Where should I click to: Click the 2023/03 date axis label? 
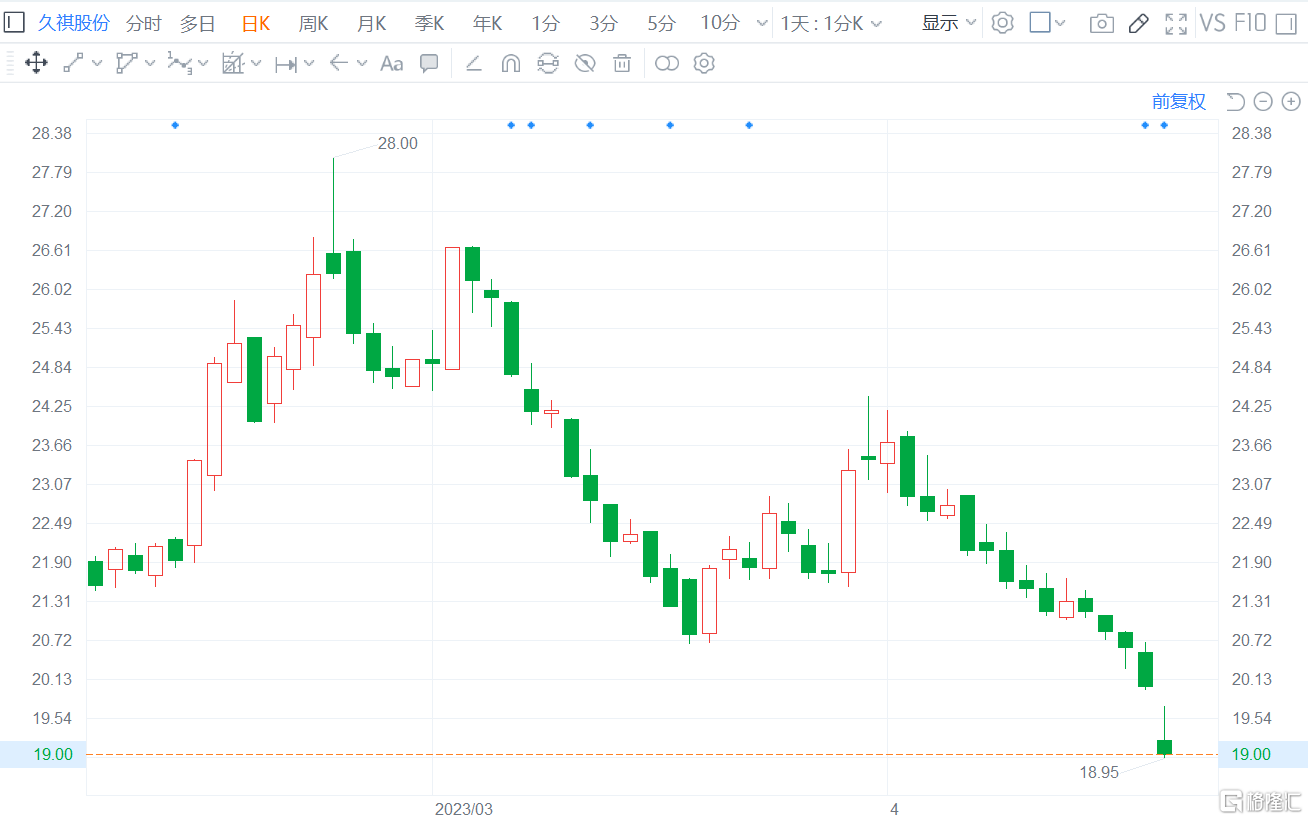[465, 808]
